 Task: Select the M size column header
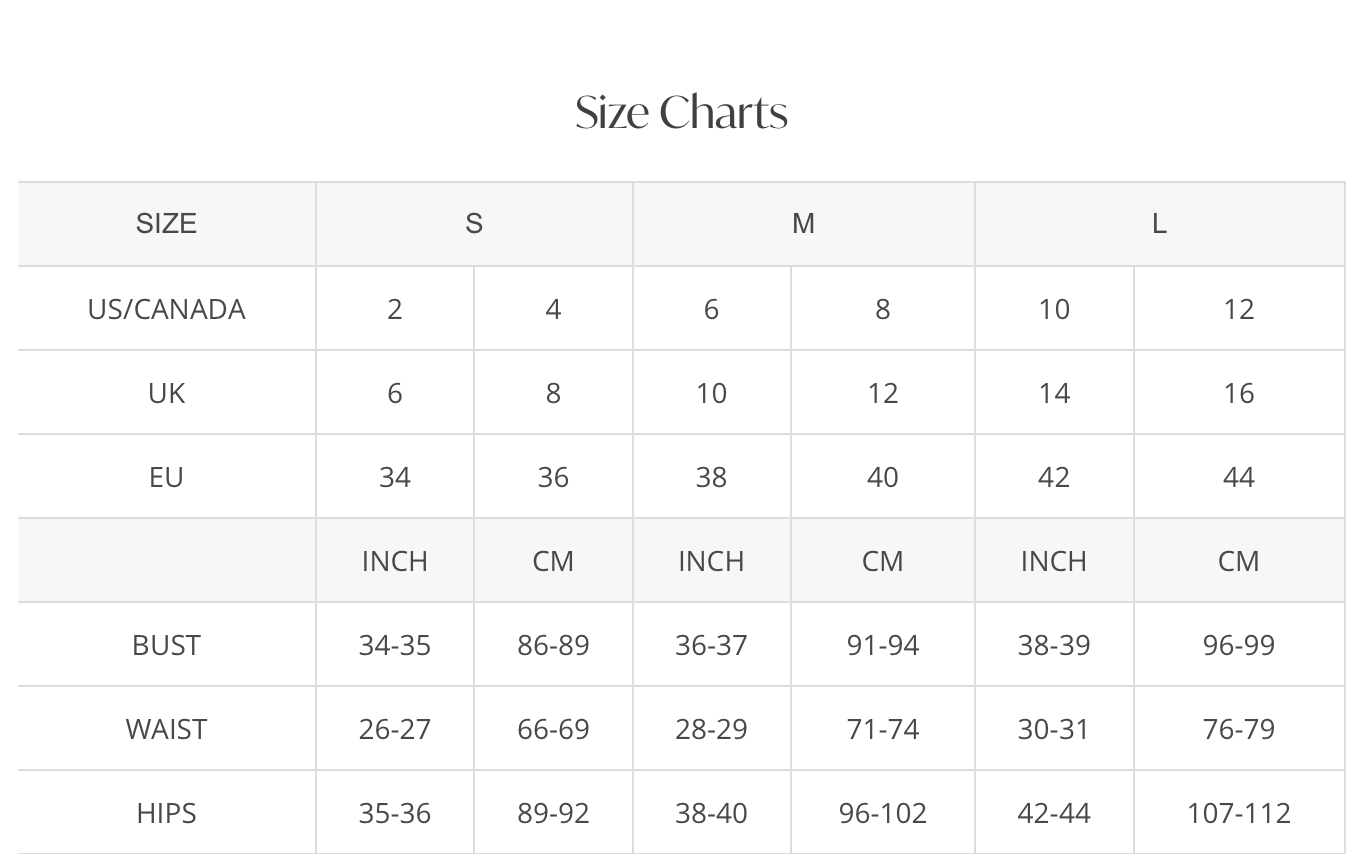point(803,224)
